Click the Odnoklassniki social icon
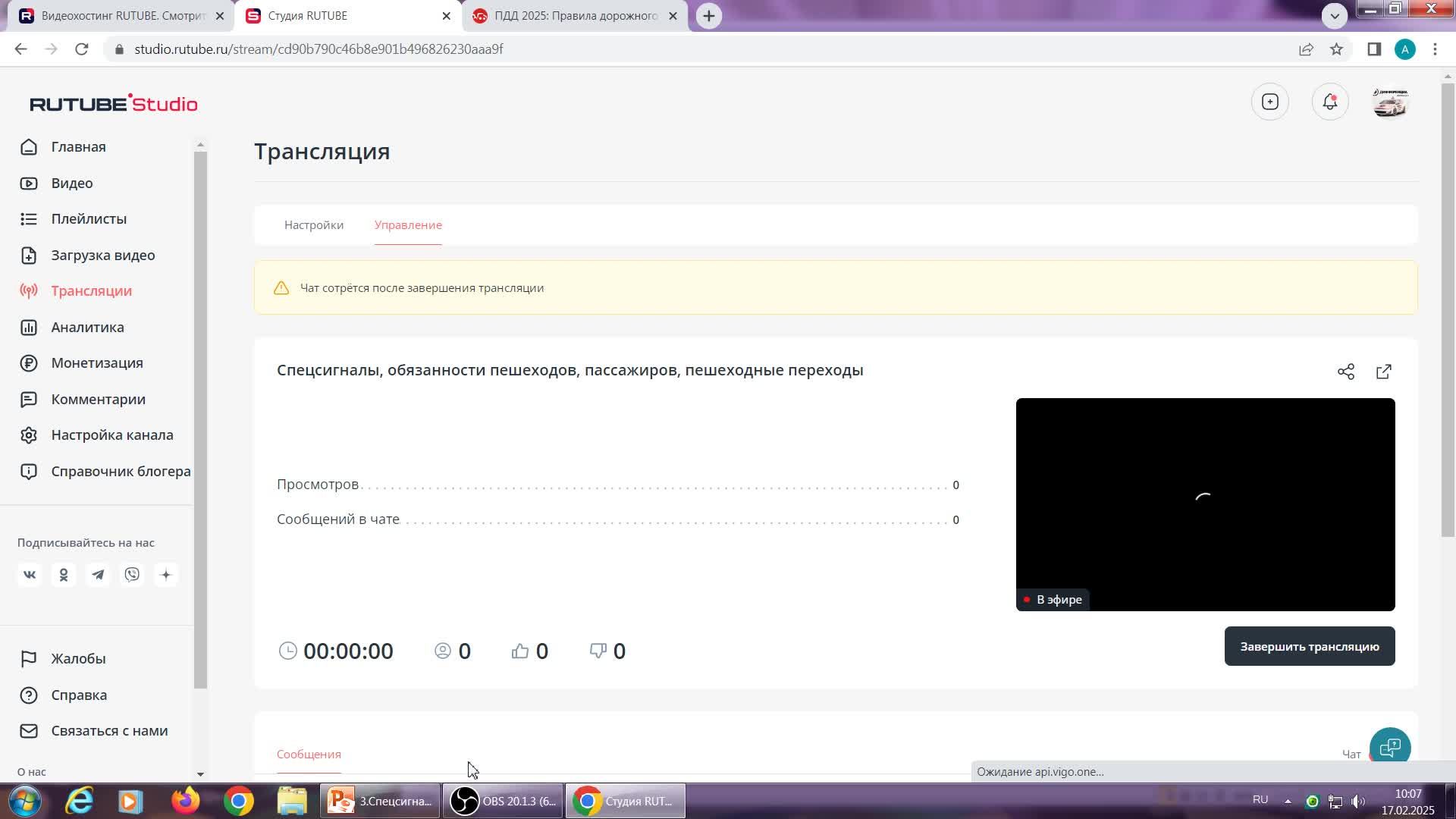The image size is (1456, 819). [64, 575]
